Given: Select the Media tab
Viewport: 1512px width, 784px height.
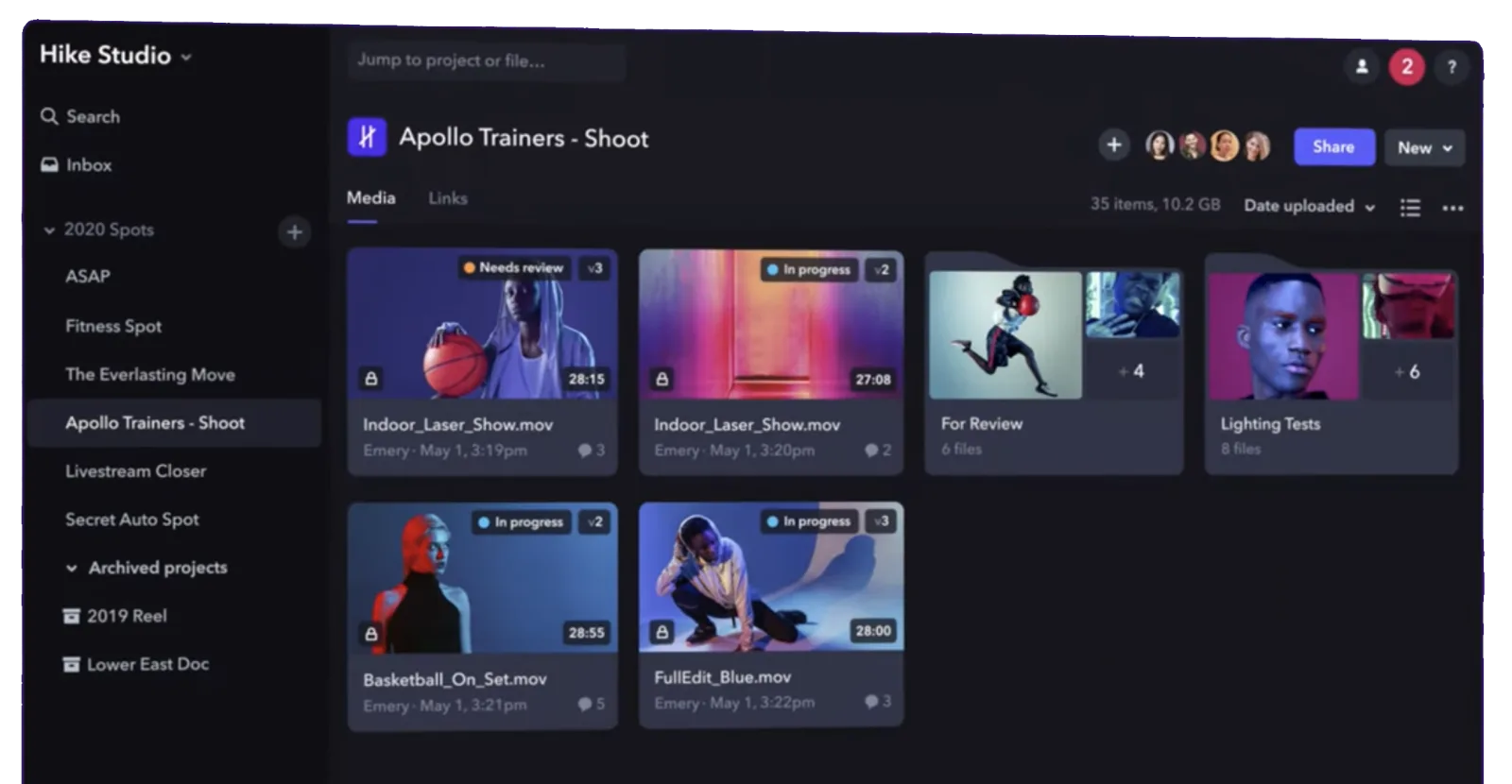Looking at the screenshot, I should pos(370,197).
